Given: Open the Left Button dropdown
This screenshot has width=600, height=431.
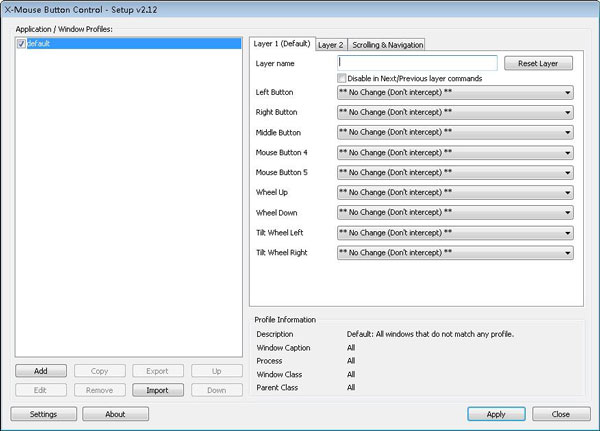Looking at the screenshot, I should point(455,93).
